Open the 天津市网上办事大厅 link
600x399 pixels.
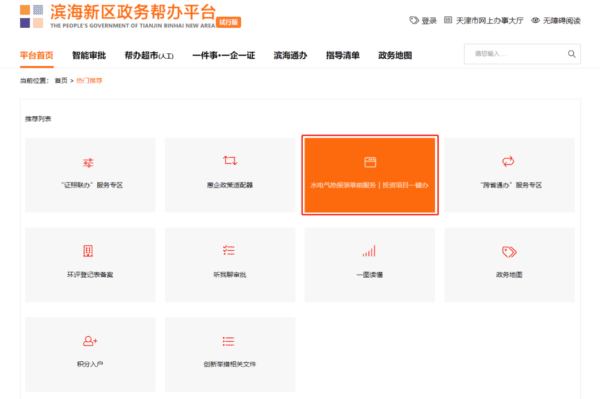click(489, 21)
